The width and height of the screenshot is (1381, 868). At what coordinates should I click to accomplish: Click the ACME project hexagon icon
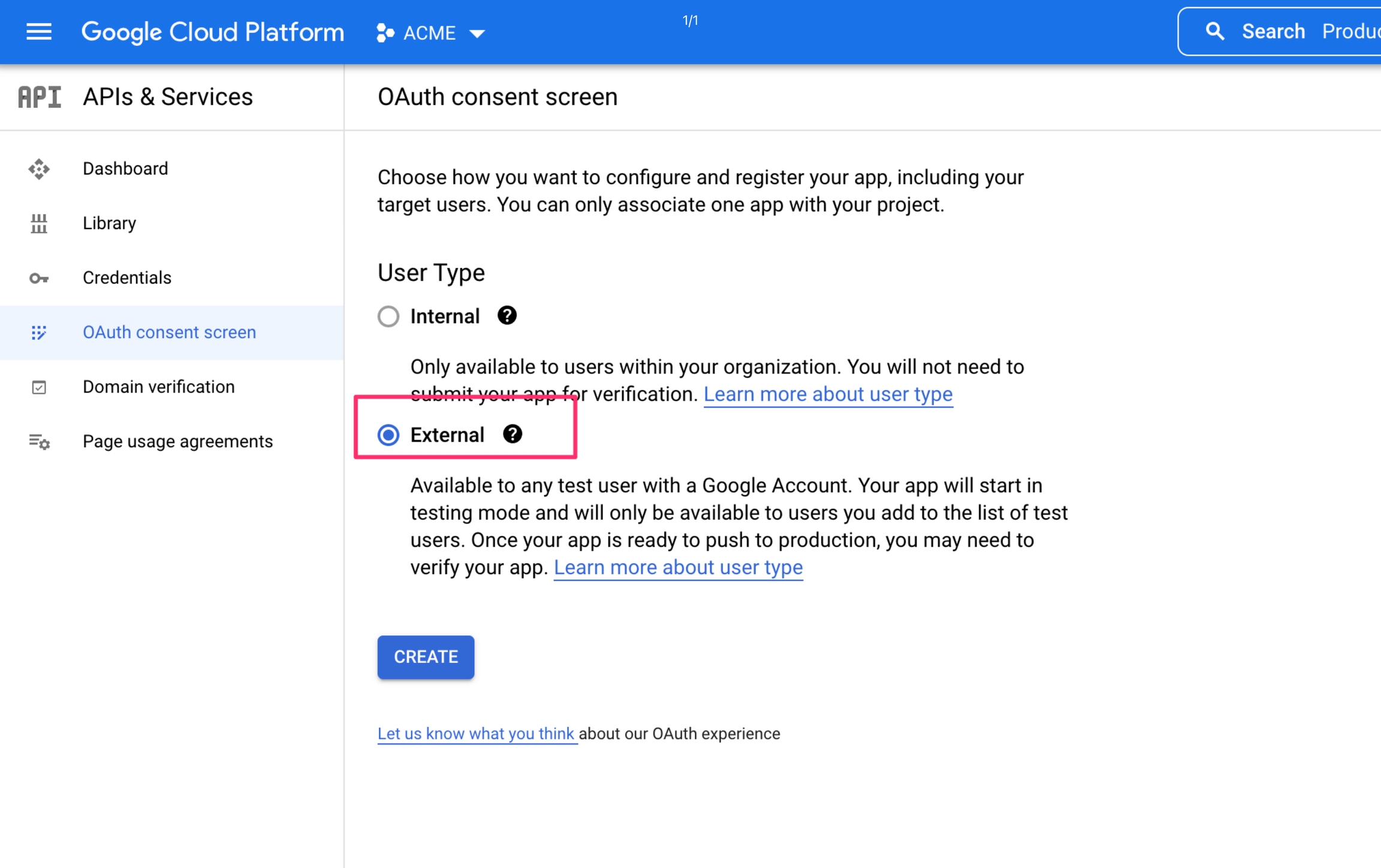click(385, 33)
